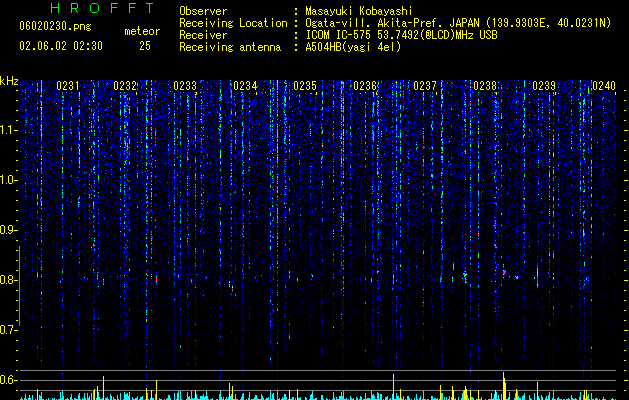629x400 pixels.
Task: Click the date stamp 02.06.02 02:30
Action: (61, 46)
